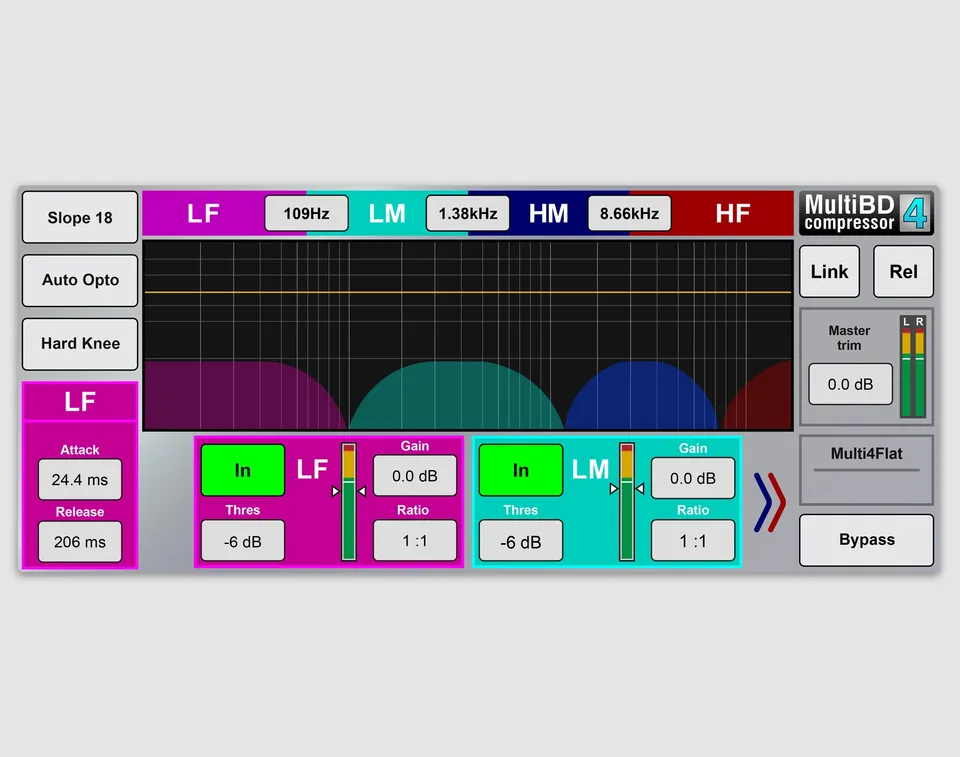Switch the Hard Knee setting
Image resolution: width=960 pixels, height=757 pixels.
point(80,344)
